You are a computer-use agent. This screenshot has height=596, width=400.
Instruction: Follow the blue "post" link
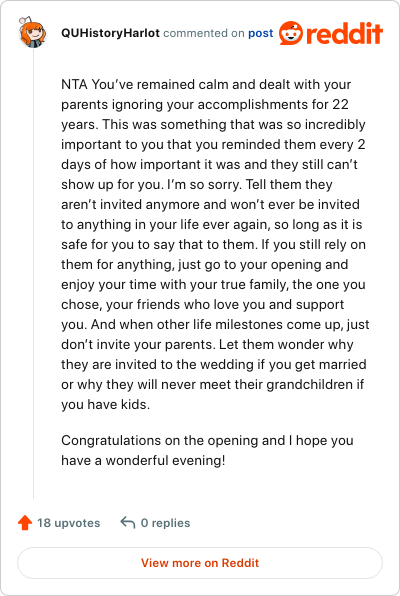[x=260, y=33]
